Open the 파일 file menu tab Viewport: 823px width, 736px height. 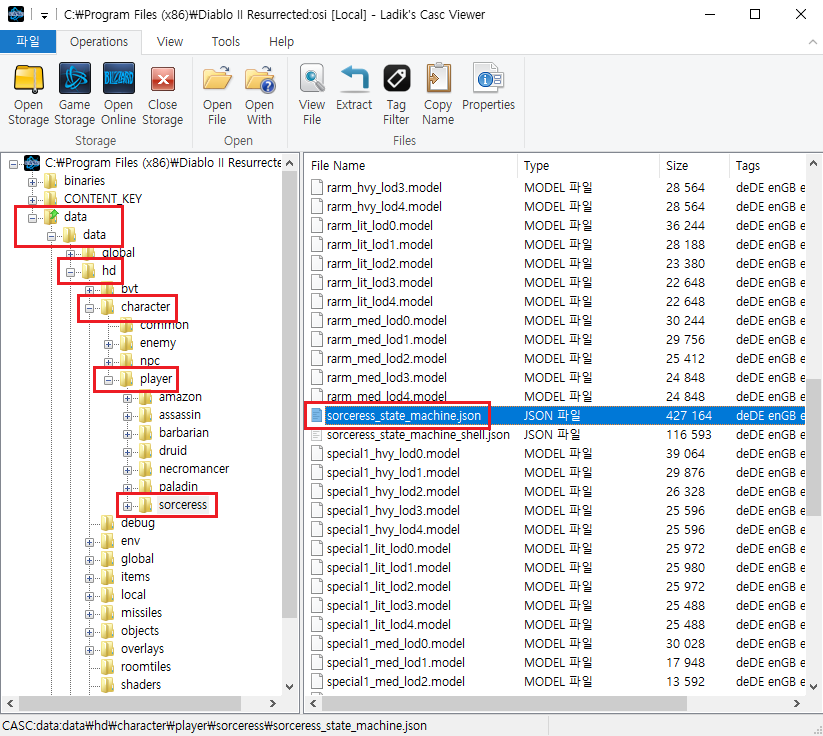click(x=28, y=41)
